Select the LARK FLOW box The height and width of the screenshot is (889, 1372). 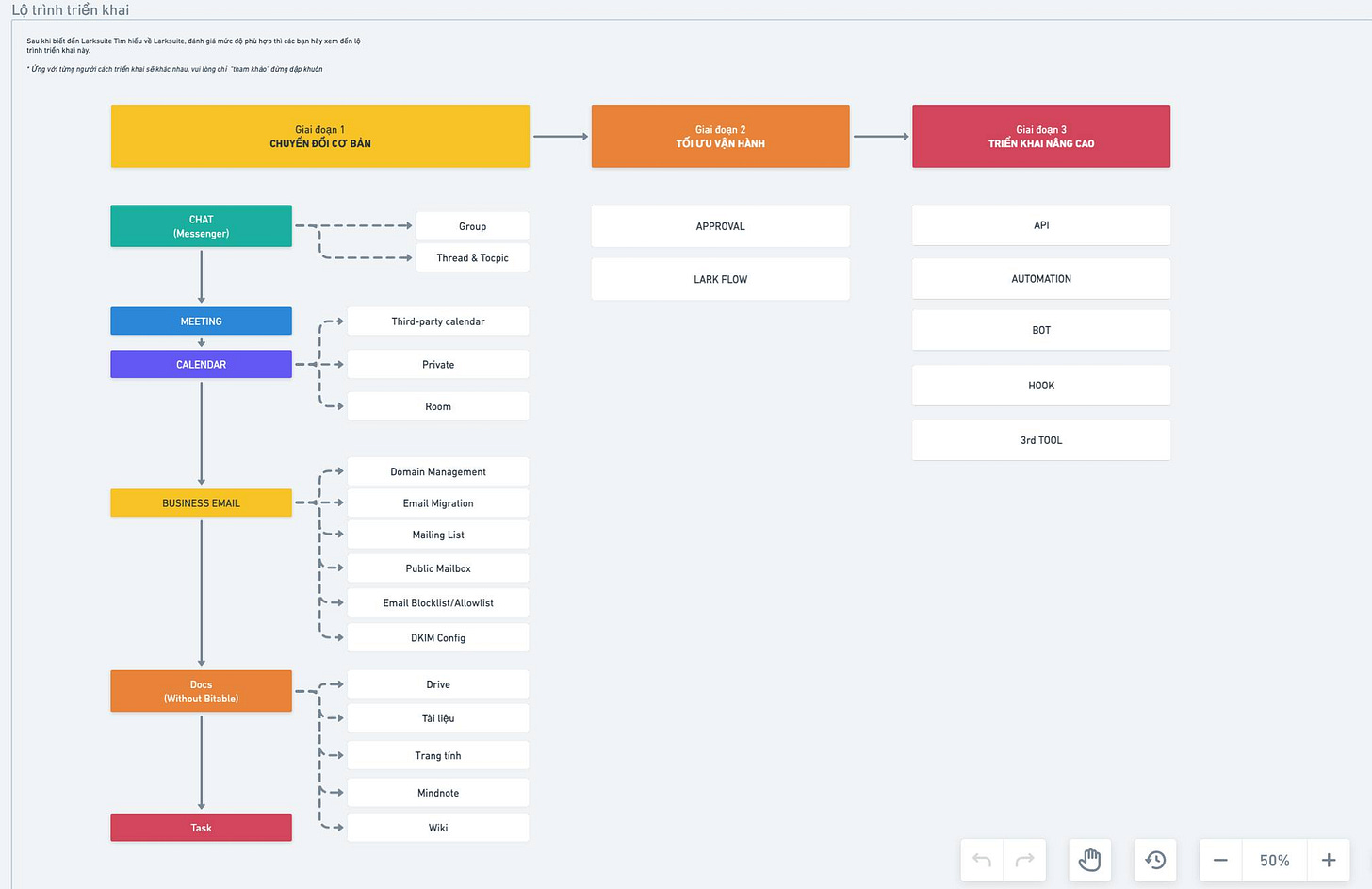point(720,279)
